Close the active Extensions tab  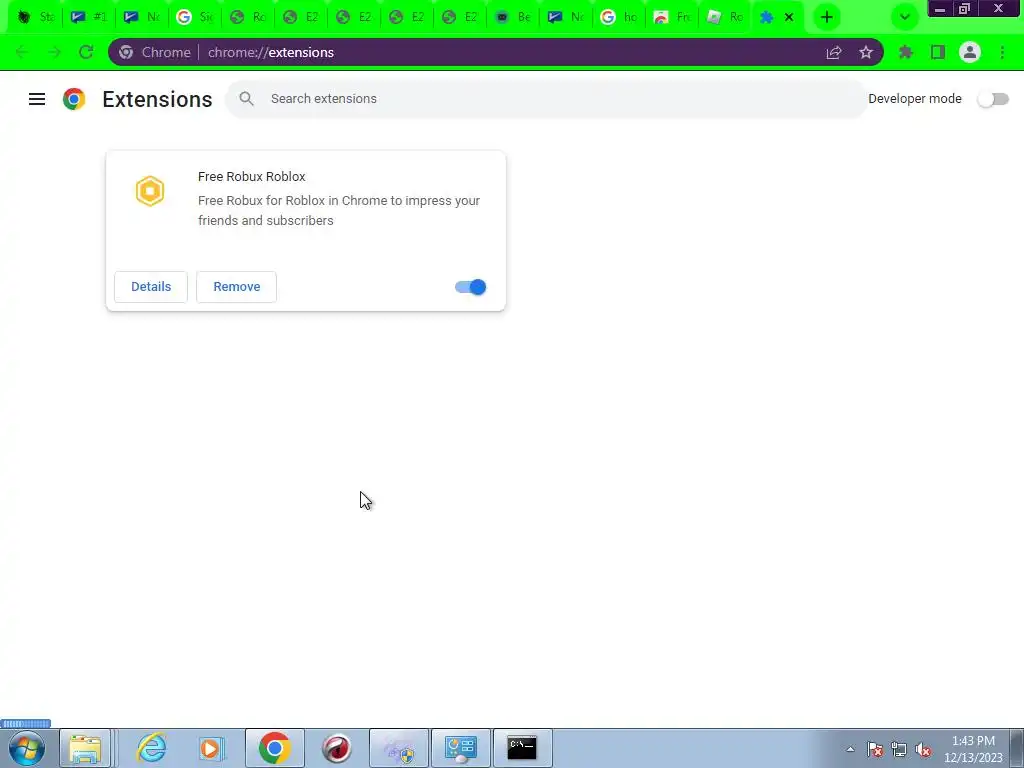[789, 17]
